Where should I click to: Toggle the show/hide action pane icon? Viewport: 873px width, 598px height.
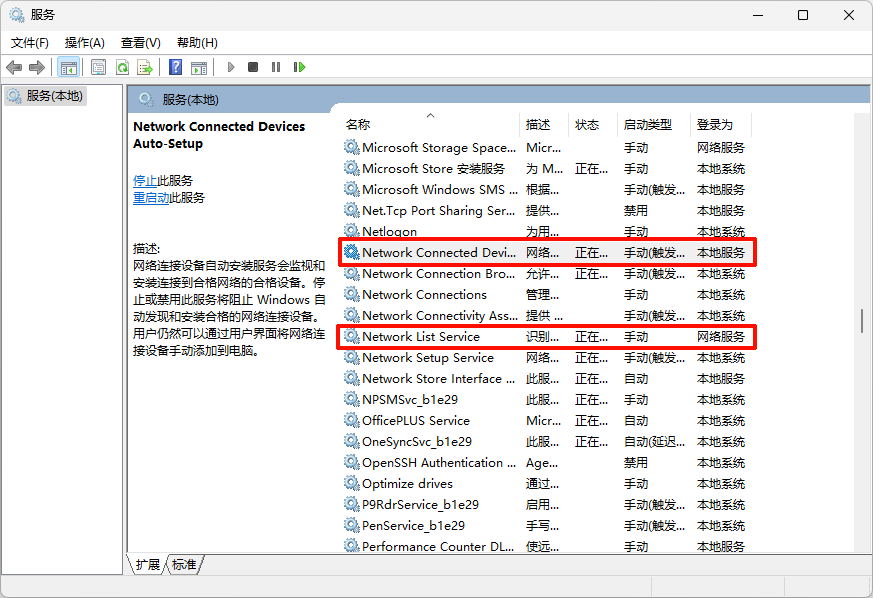coord(199,67)
